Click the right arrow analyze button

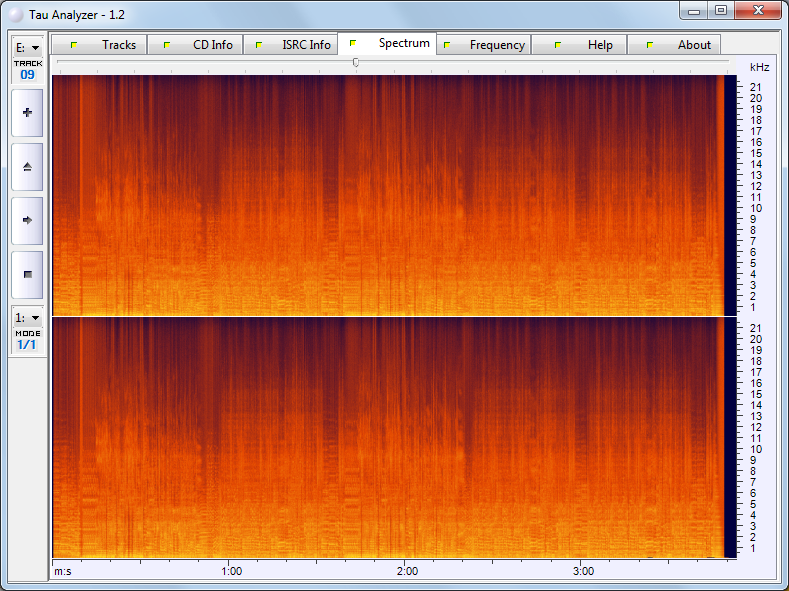coord(27,219)
